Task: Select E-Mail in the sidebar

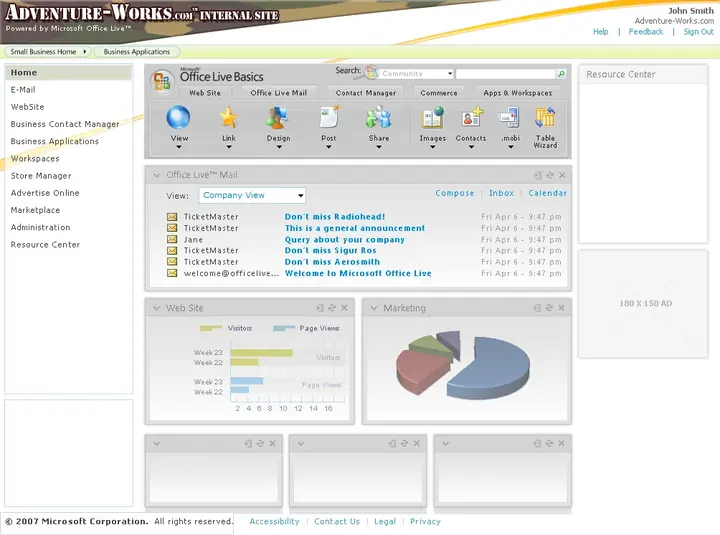Action: [x=23, y=90]
